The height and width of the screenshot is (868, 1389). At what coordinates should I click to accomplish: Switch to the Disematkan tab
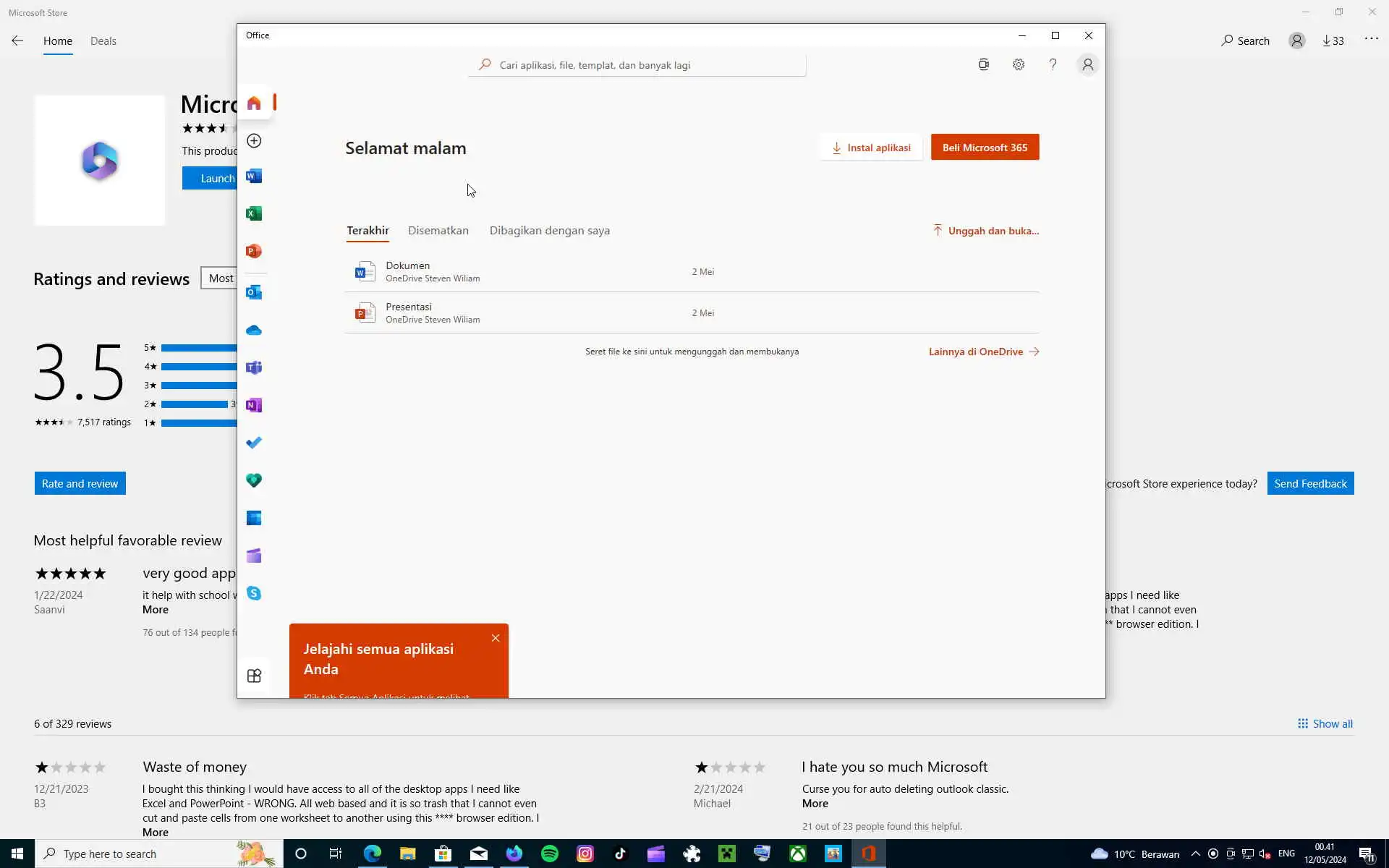(x=438, y=231)
